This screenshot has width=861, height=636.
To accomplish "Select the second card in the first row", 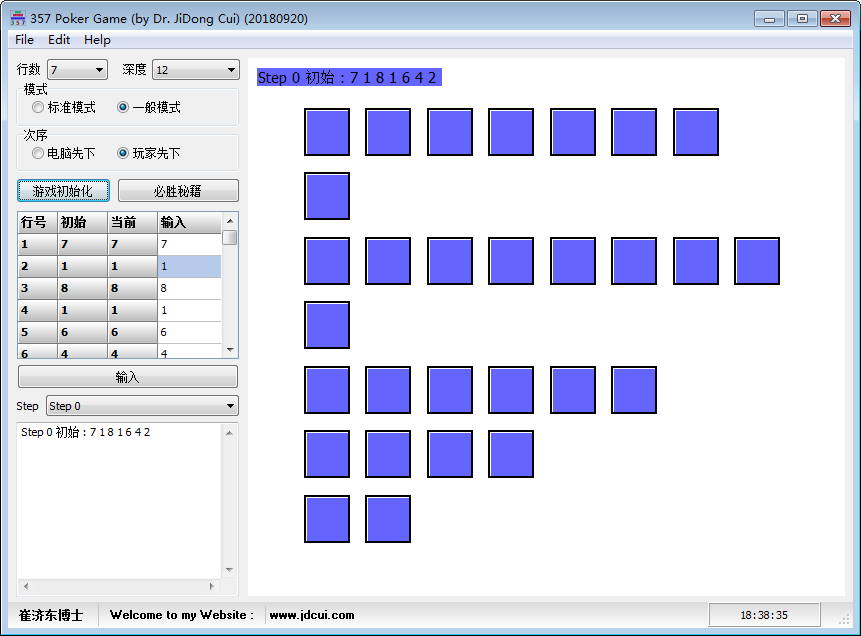I will [388, 132].
